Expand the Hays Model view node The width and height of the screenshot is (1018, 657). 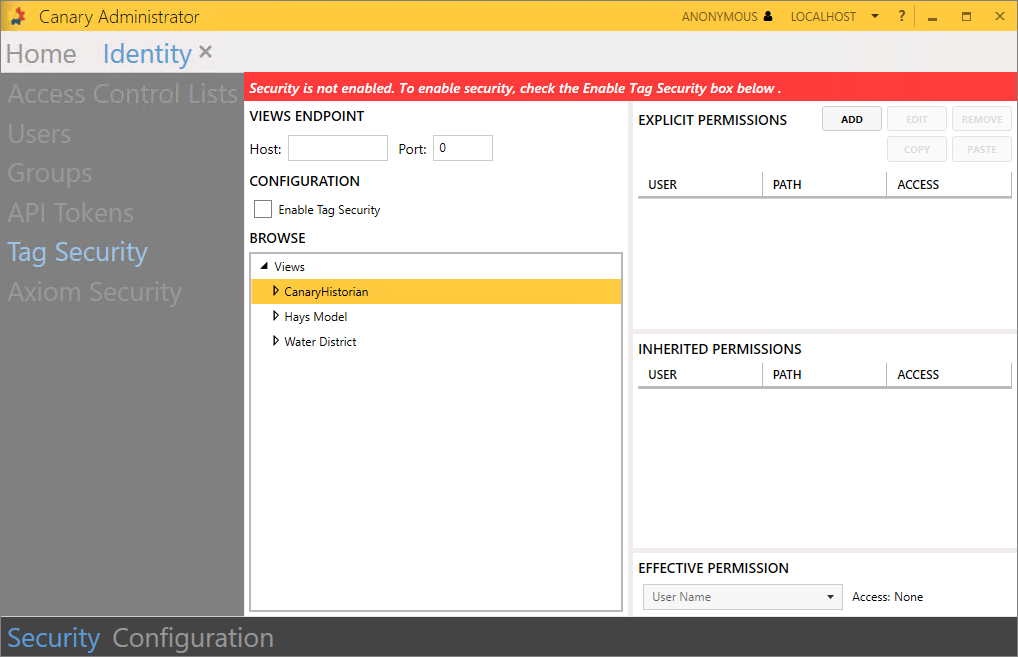point(276,316)
